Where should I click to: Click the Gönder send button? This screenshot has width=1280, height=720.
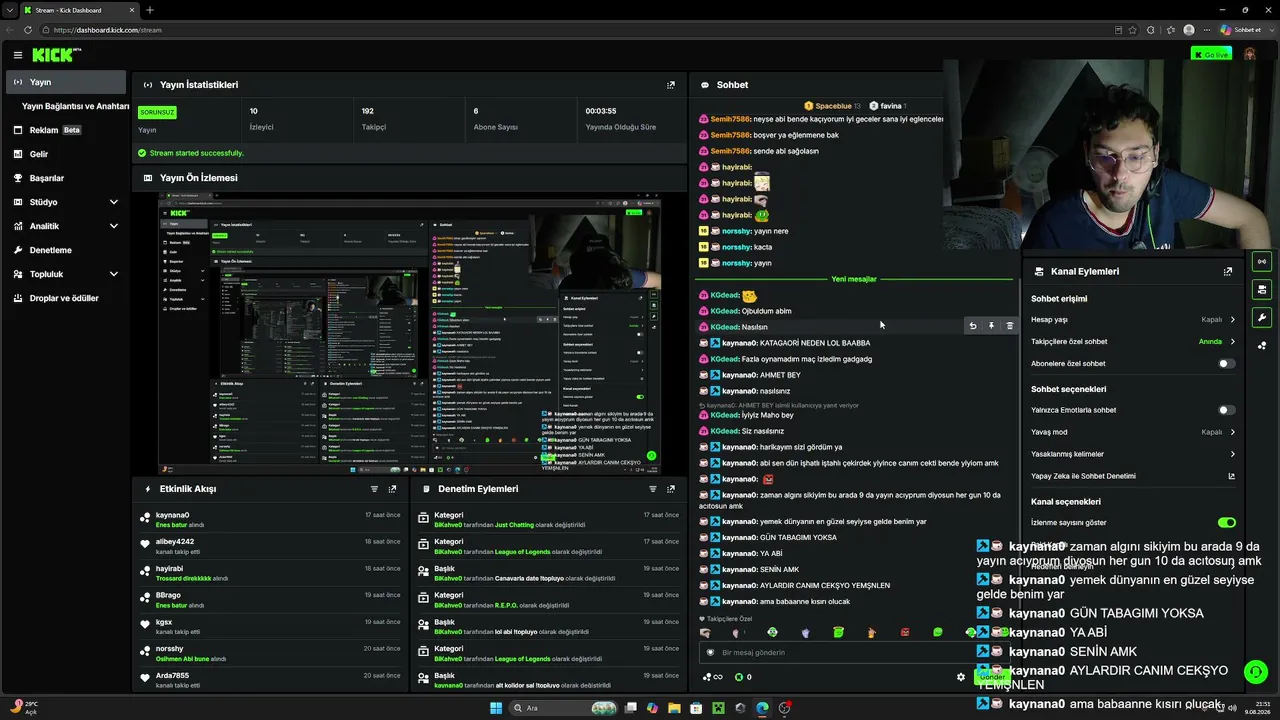point(992,677)
